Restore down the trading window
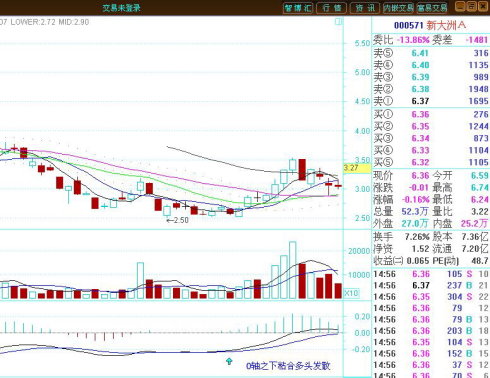Image resolution: width=490 pixels, height=378 pixels. [x=472, y=7]
